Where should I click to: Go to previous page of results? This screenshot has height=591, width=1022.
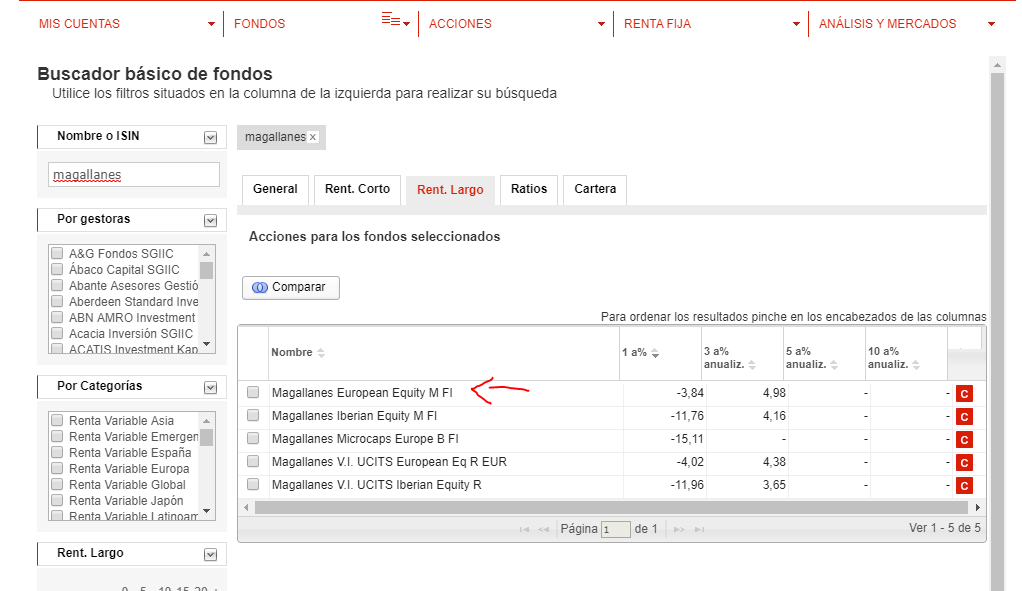click(x=544, y=529)
